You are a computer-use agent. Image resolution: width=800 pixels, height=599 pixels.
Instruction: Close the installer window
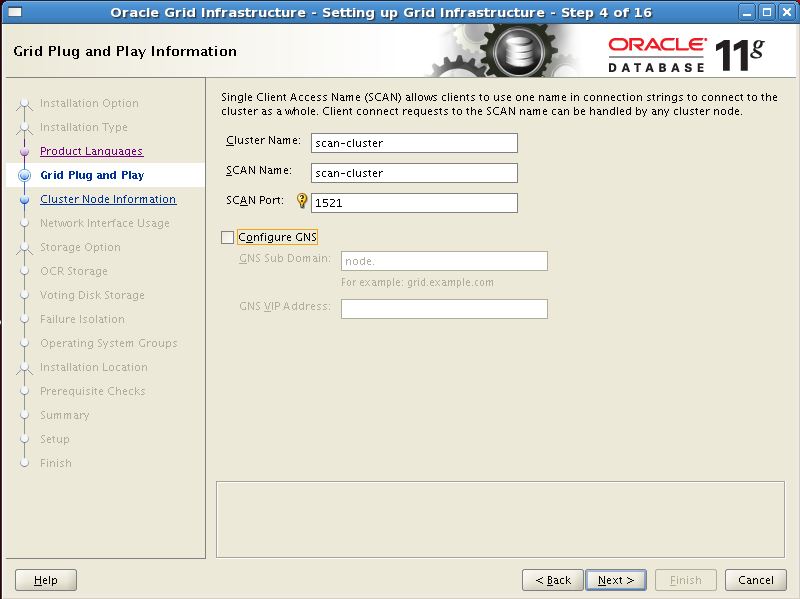(787, 12)
